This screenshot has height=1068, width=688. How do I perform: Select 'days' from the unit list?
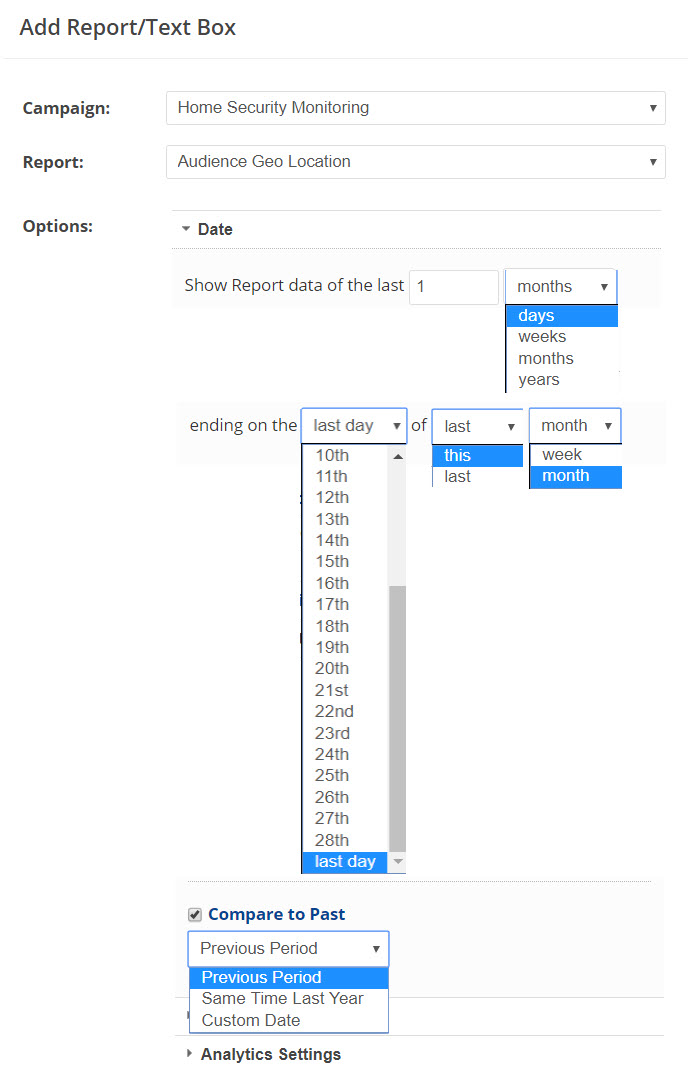coord(537,316)
